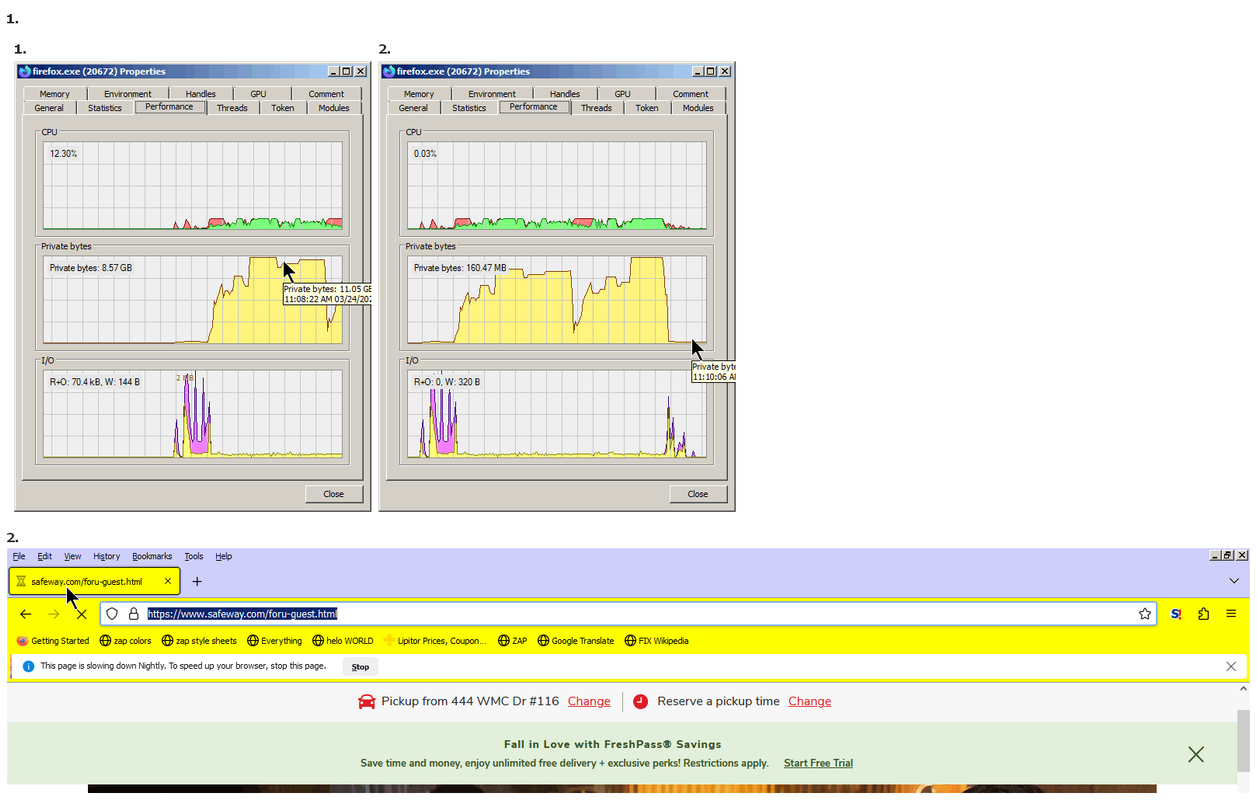Switch to Threads tab in left Properties window
1257x800 pixels.
click(232, 108)
